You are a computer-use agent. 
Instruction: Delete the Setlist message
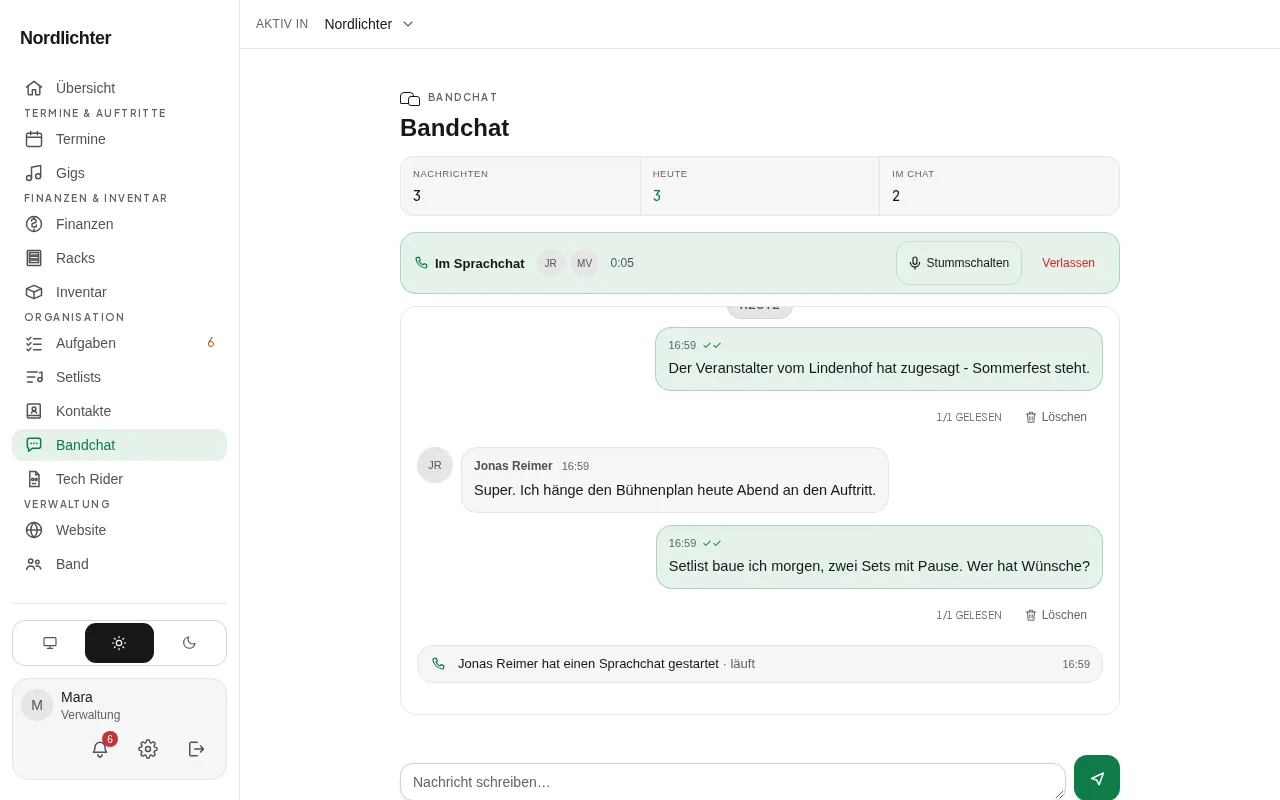(x=1056, y=615)
